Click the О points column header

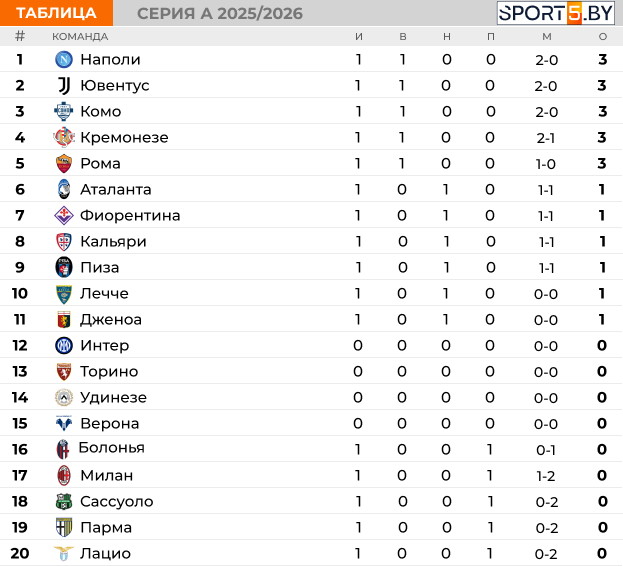click(x=603, y=37)
